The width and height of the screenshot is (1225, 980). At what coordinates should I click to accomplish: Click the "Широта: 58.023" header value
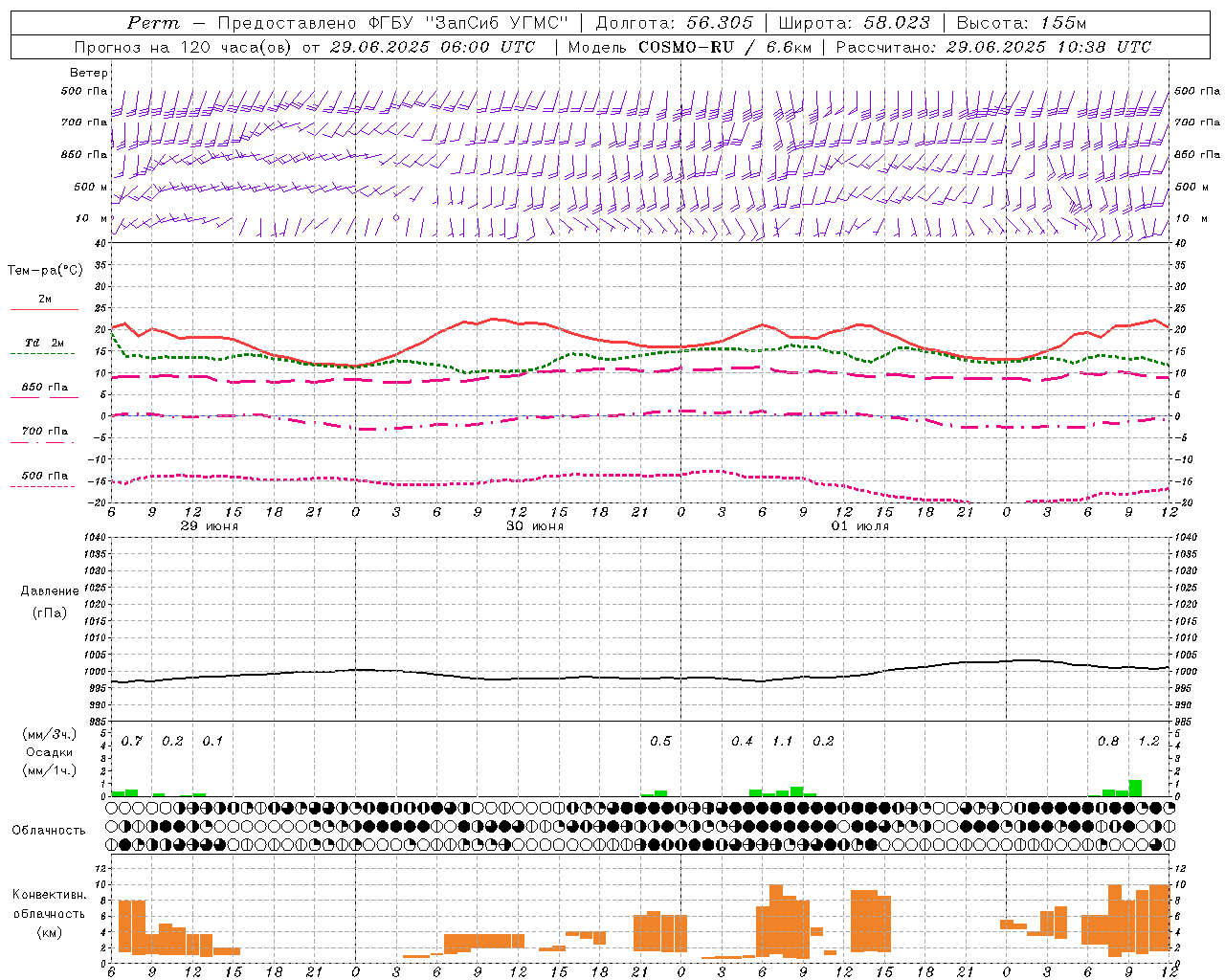pos(854,23)
